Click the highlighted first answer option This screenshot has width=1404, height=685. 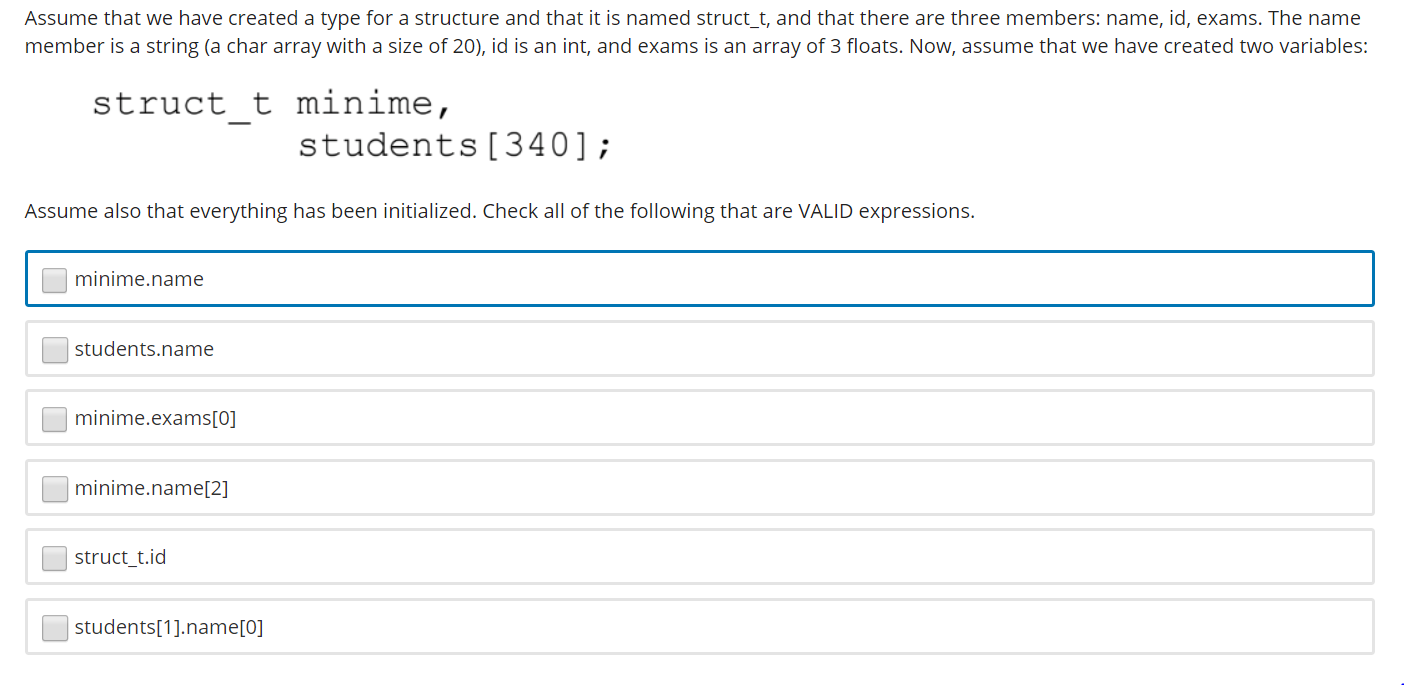click(x=700, y=279)
